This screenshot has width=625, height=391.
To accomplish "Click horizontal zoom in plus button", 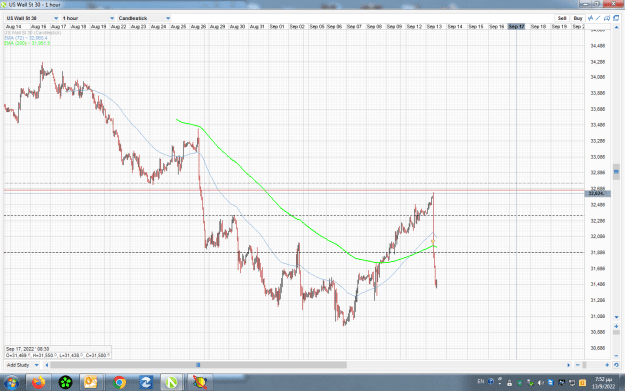I will [x=607, y=365].
